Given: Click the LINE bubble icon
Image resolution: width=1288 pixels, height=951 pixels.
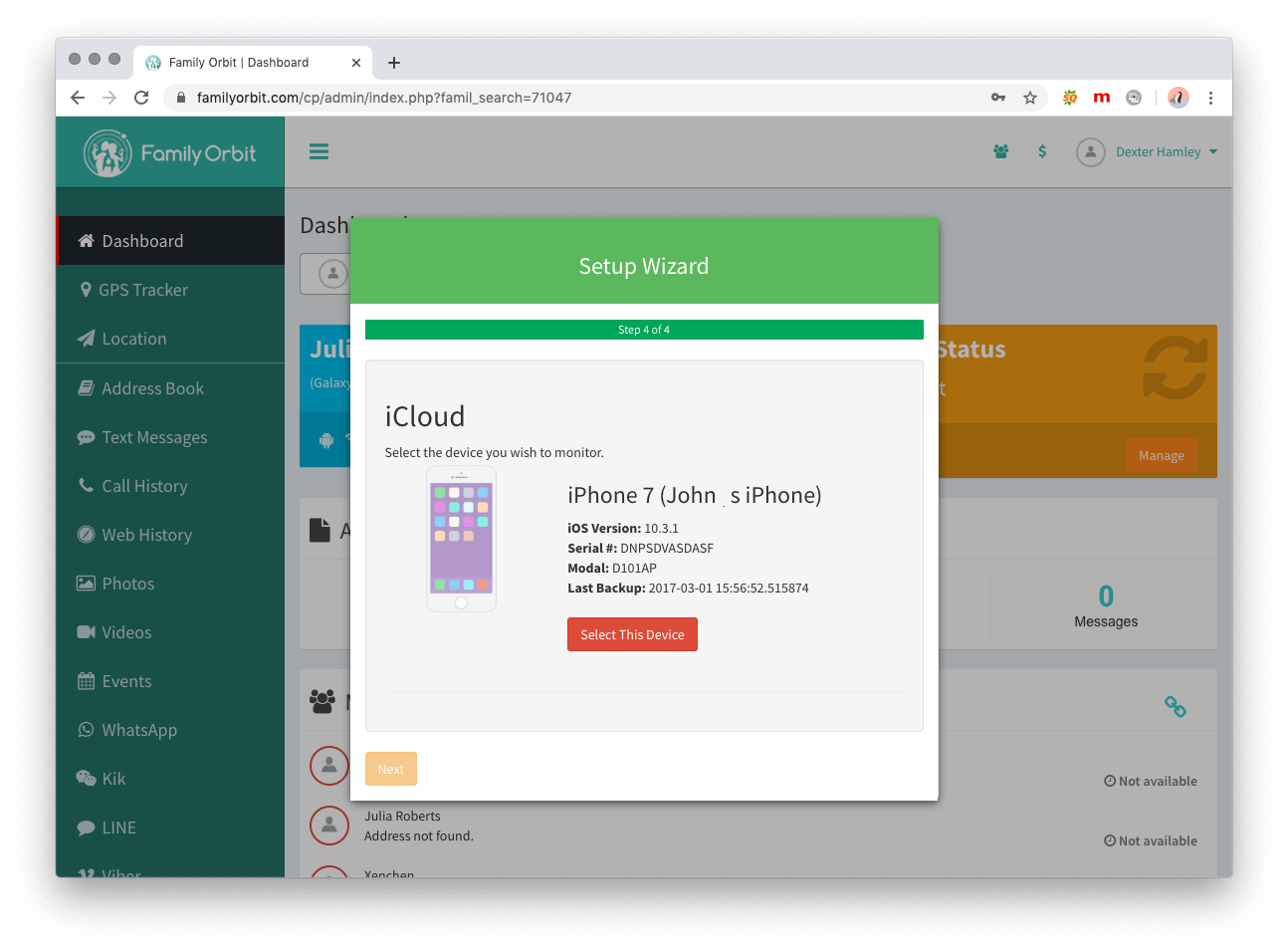Looking at the screenshot, I should click(x=87, y=828).
